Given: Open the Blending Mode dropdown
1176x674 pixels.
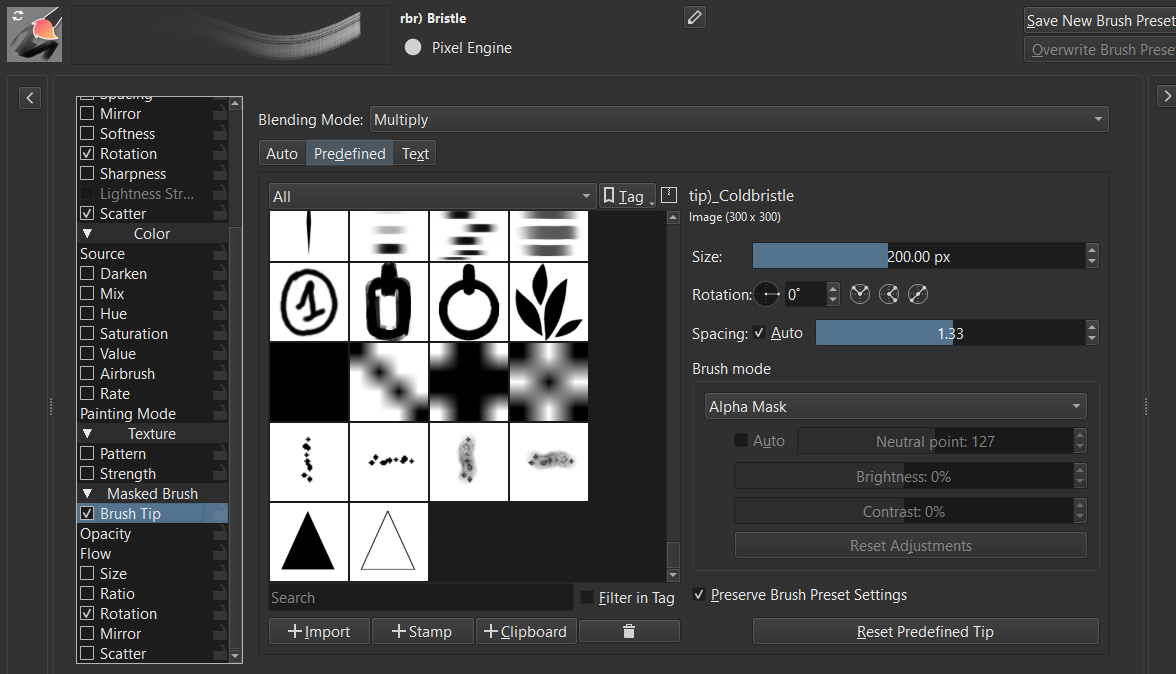Looking at the screenshot, I should pyautogui.click(x=738, y=120).
